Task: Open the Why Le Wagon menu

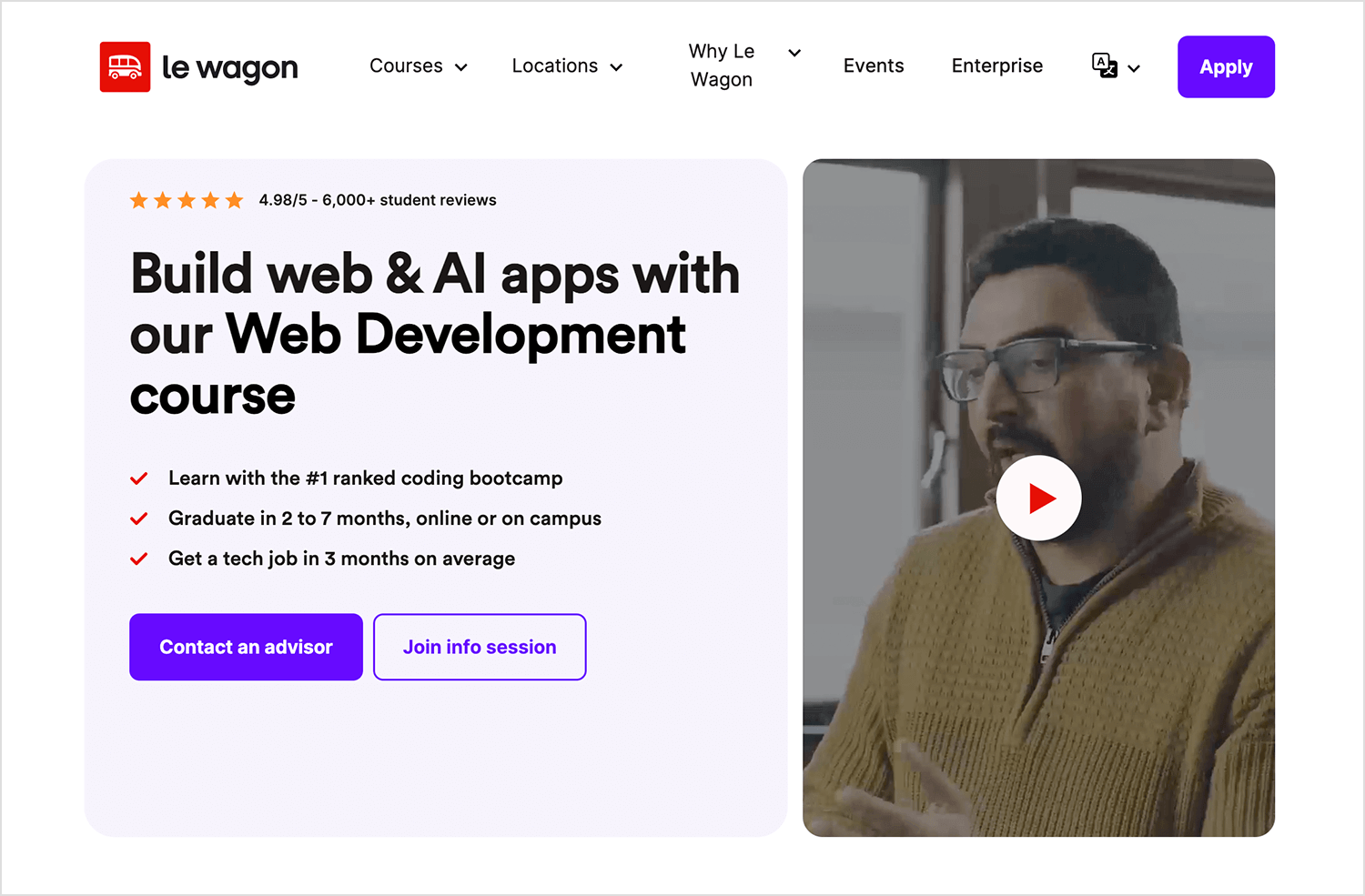Action: pos(721,65)
